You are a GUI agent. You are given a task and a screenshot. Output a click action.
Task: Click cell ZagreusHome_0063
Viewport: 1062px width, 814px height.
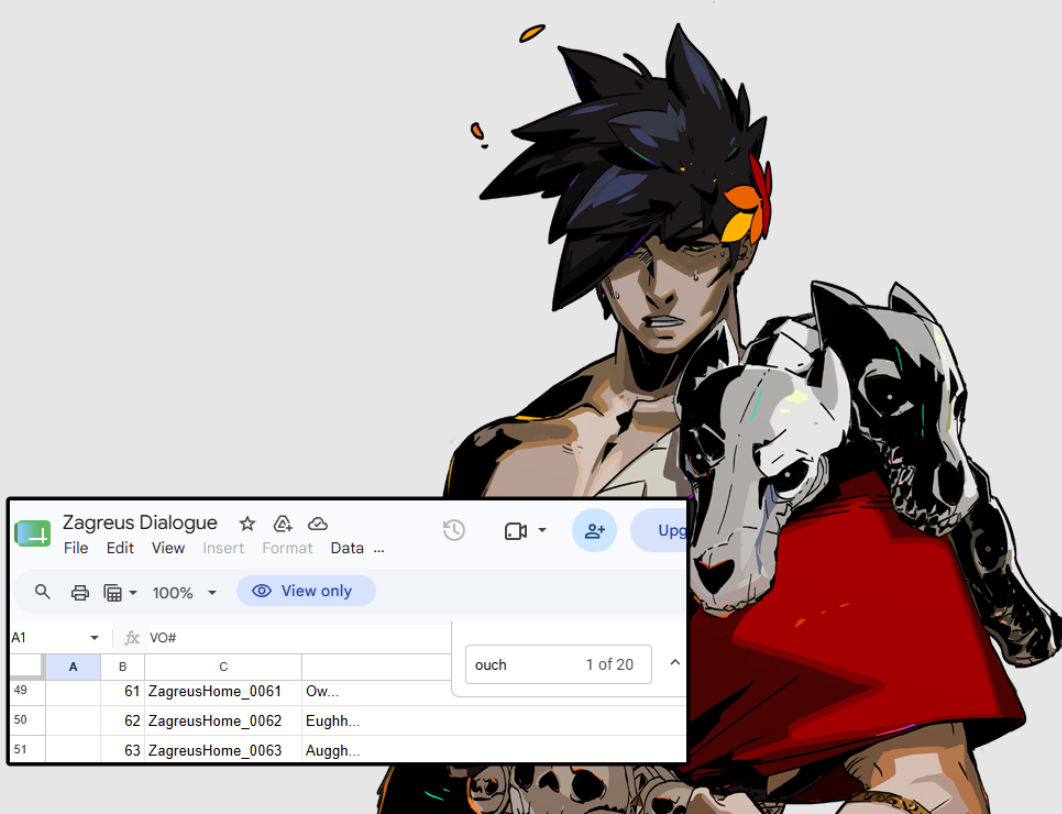click(223, 750)
